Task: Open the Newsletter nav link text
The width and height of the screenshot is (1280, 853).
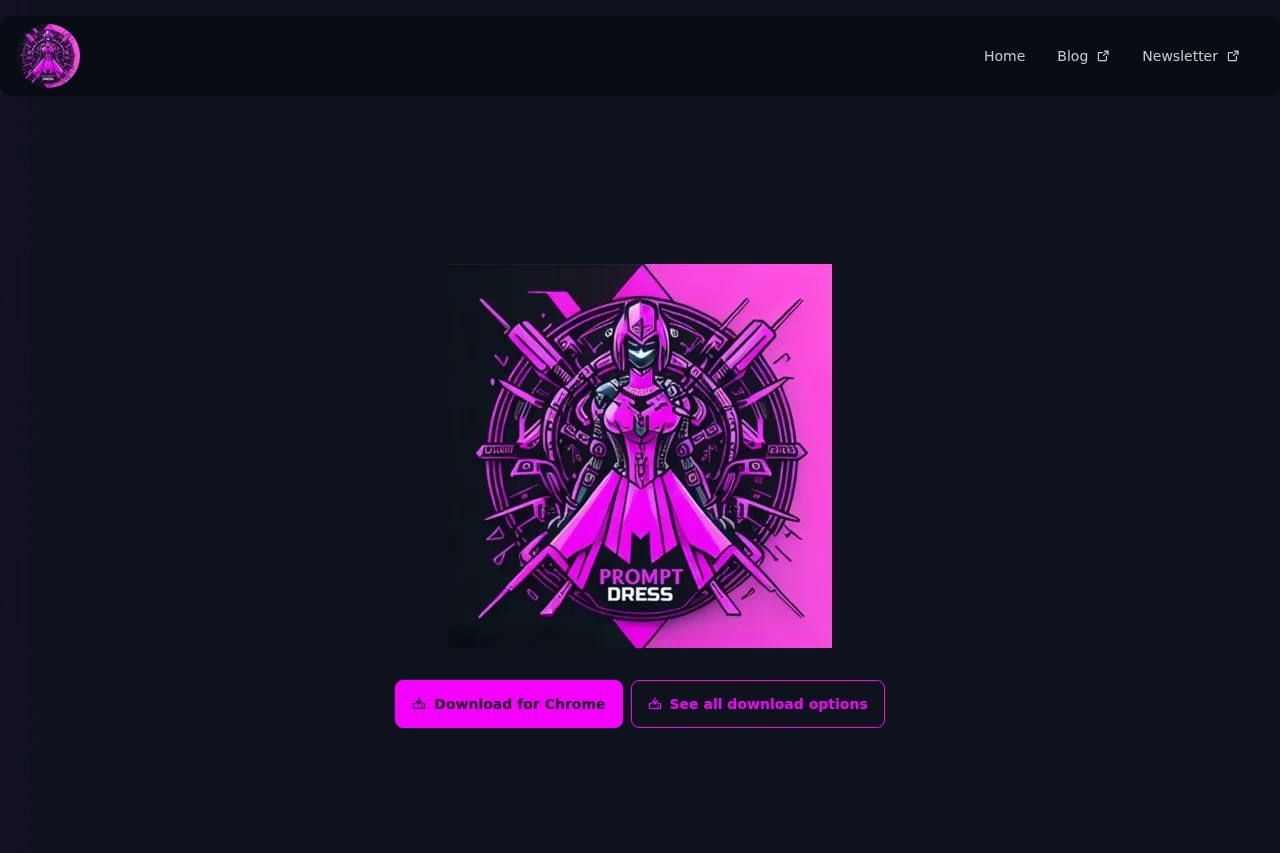Action: point(1179,56)
